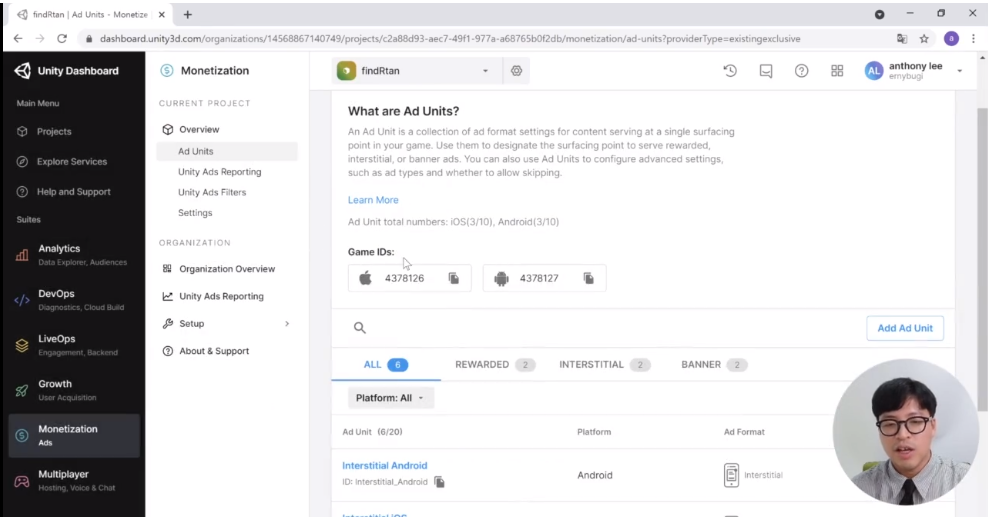The image size is (988, 517).
Task: Click the translate page icon
Action: [902, 39]
